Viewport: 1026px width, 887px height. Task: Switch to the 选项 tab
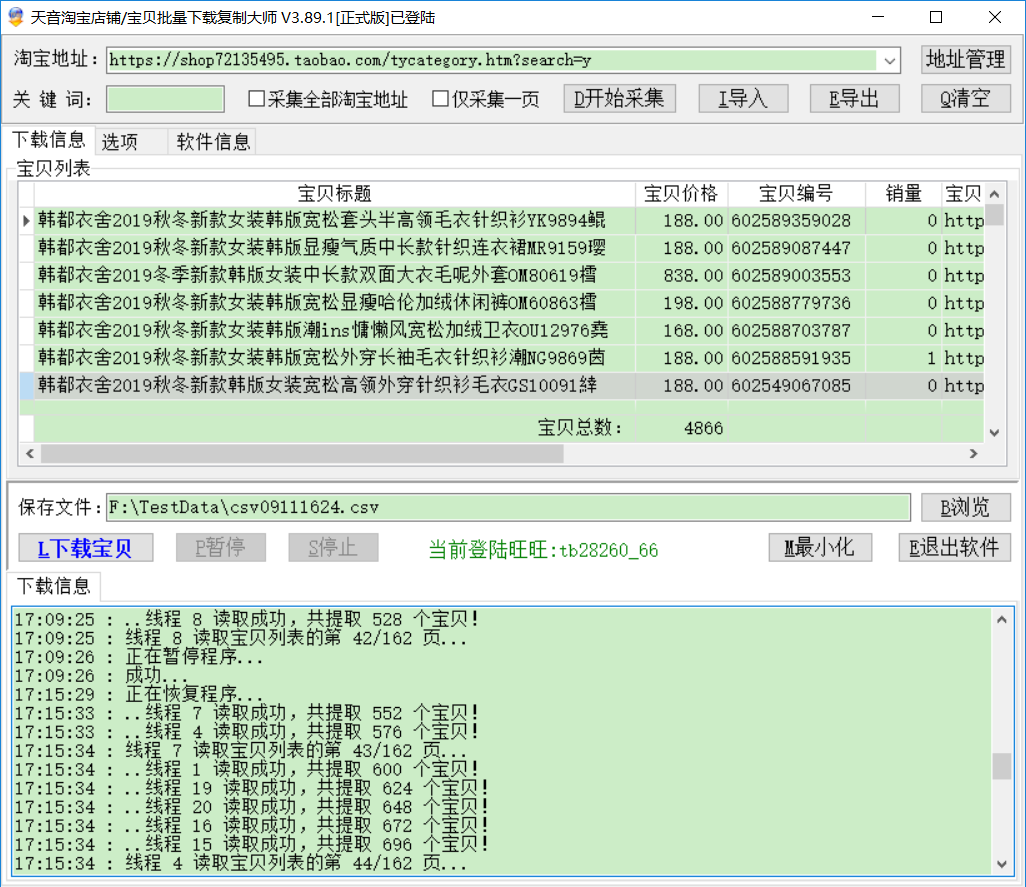[120, 142]
